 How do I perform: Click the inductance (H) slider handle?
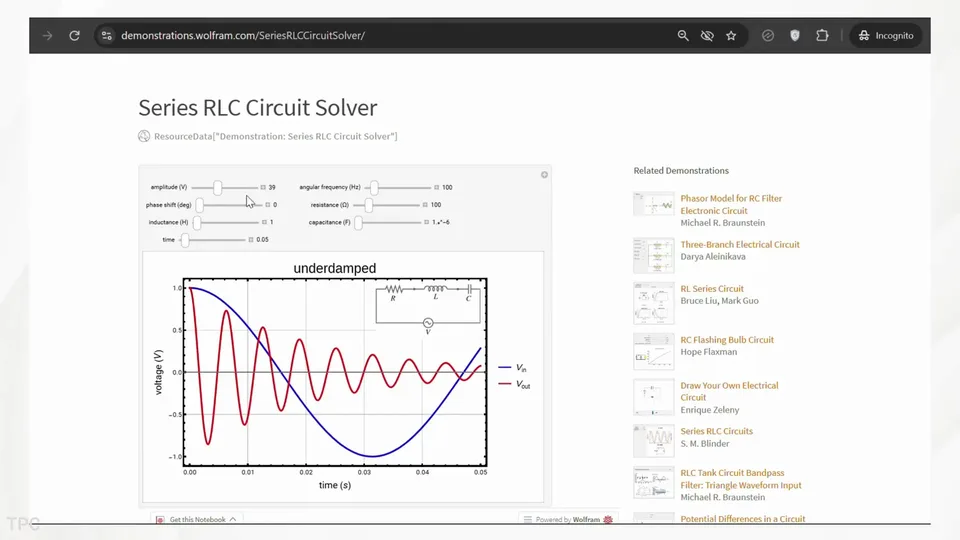197,222
